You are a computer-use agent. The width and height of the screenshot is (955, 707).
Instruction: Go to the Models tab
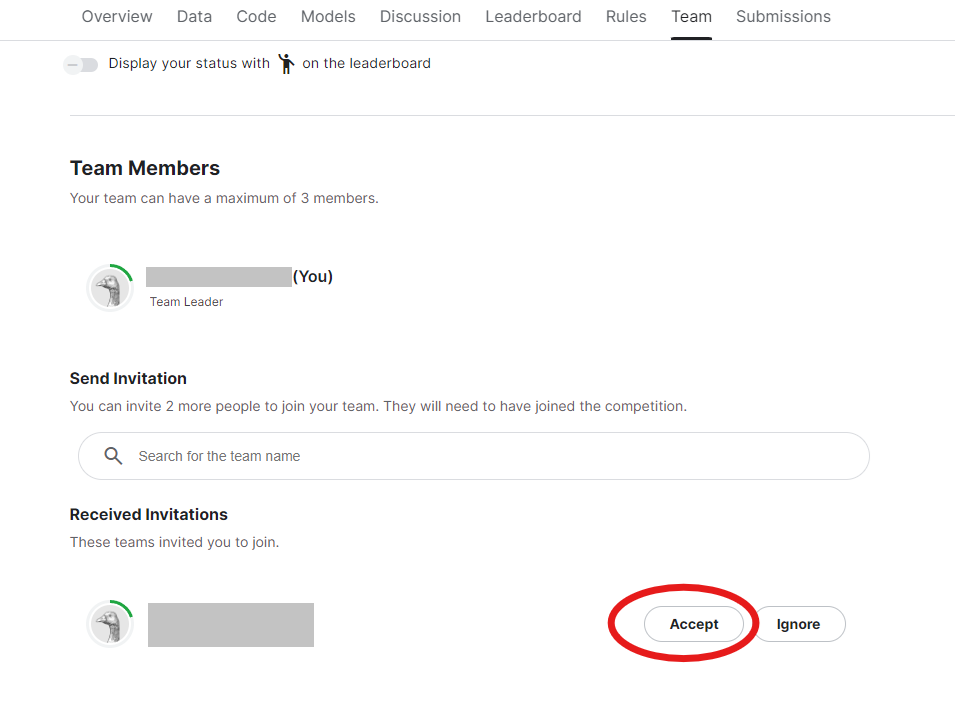(x=328, y=16)
